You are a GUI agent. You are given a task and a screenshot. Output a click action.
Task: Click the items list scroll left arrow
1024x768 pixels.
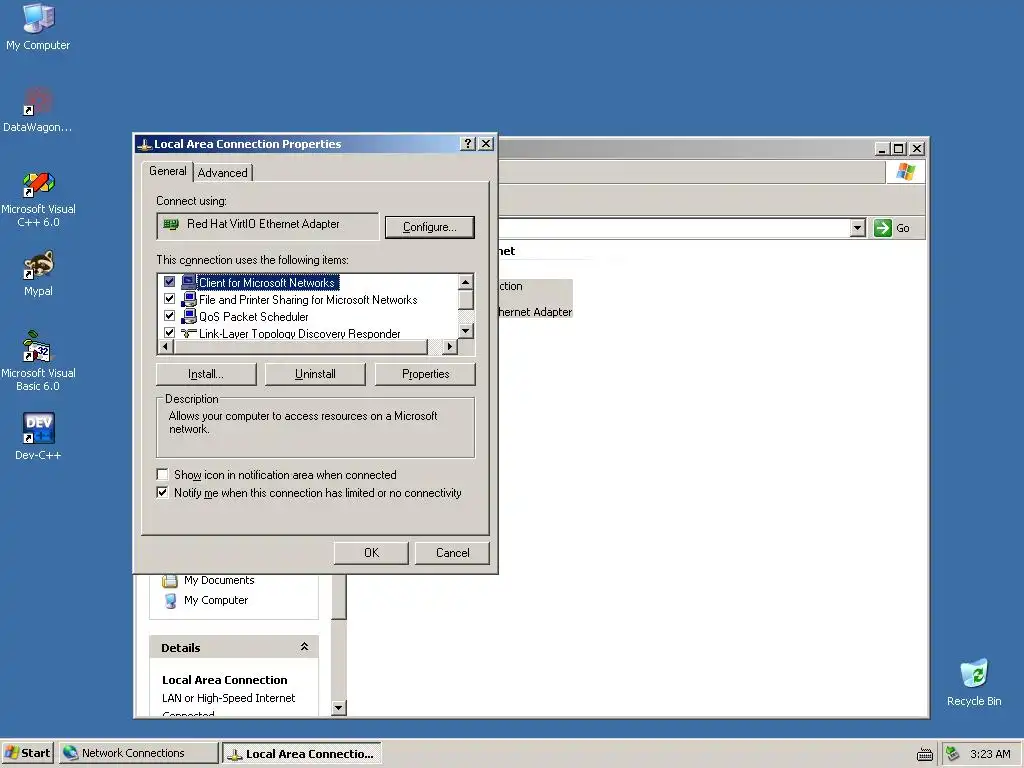(x=165, y=347)
